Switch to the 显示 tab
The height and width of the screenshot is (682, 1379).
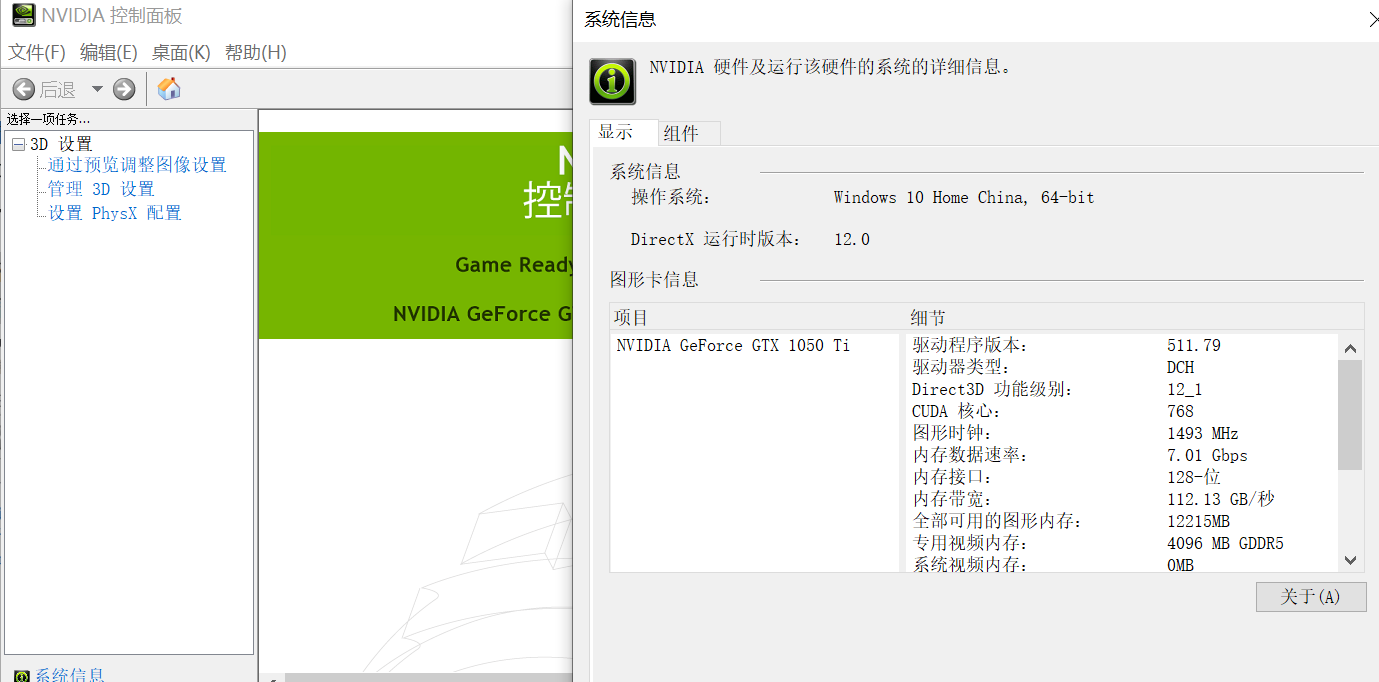point(624,132)
